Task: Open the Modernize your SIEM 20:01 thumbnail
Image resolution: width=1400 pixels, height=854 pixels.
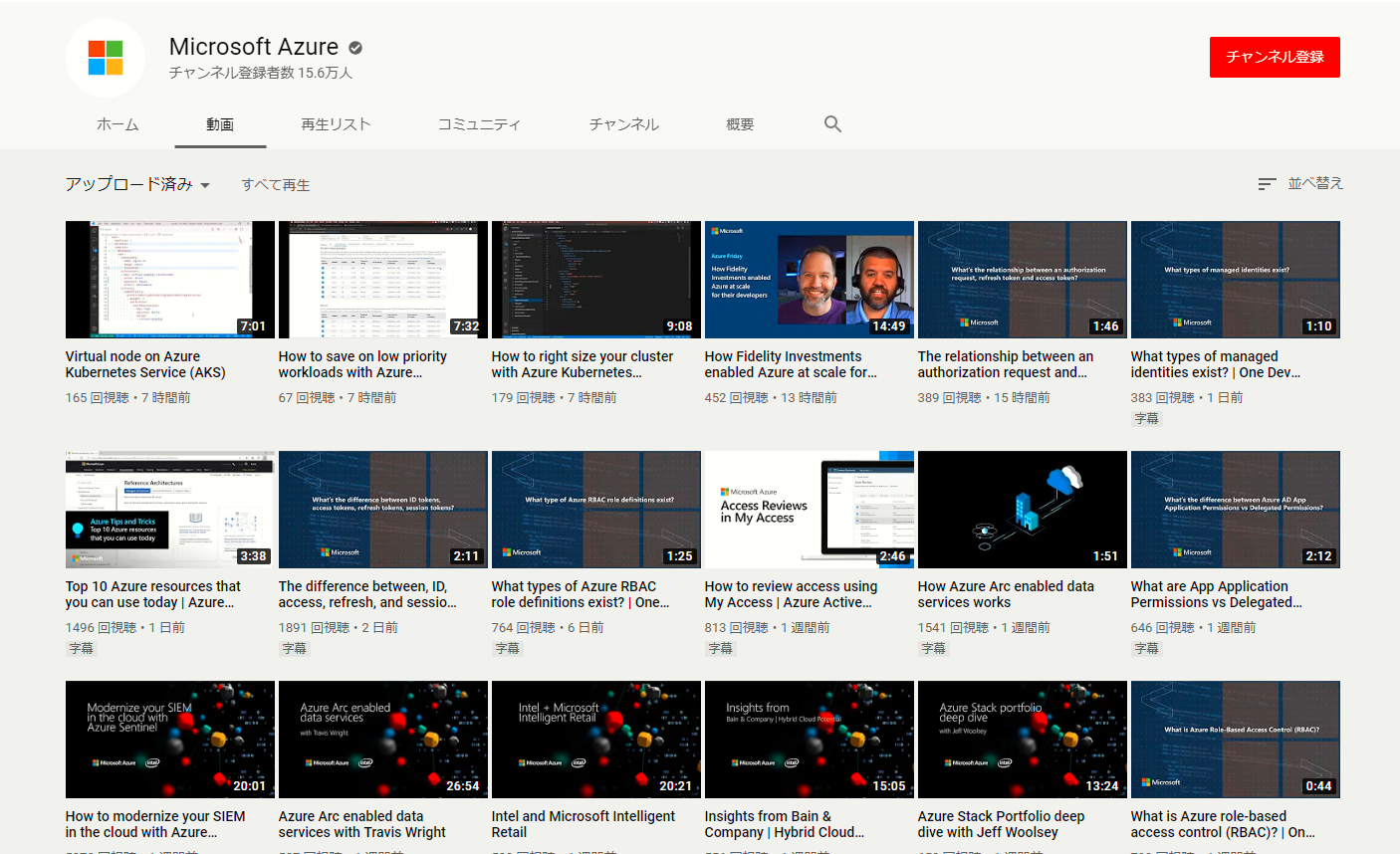Action: [x=170, y=740]
